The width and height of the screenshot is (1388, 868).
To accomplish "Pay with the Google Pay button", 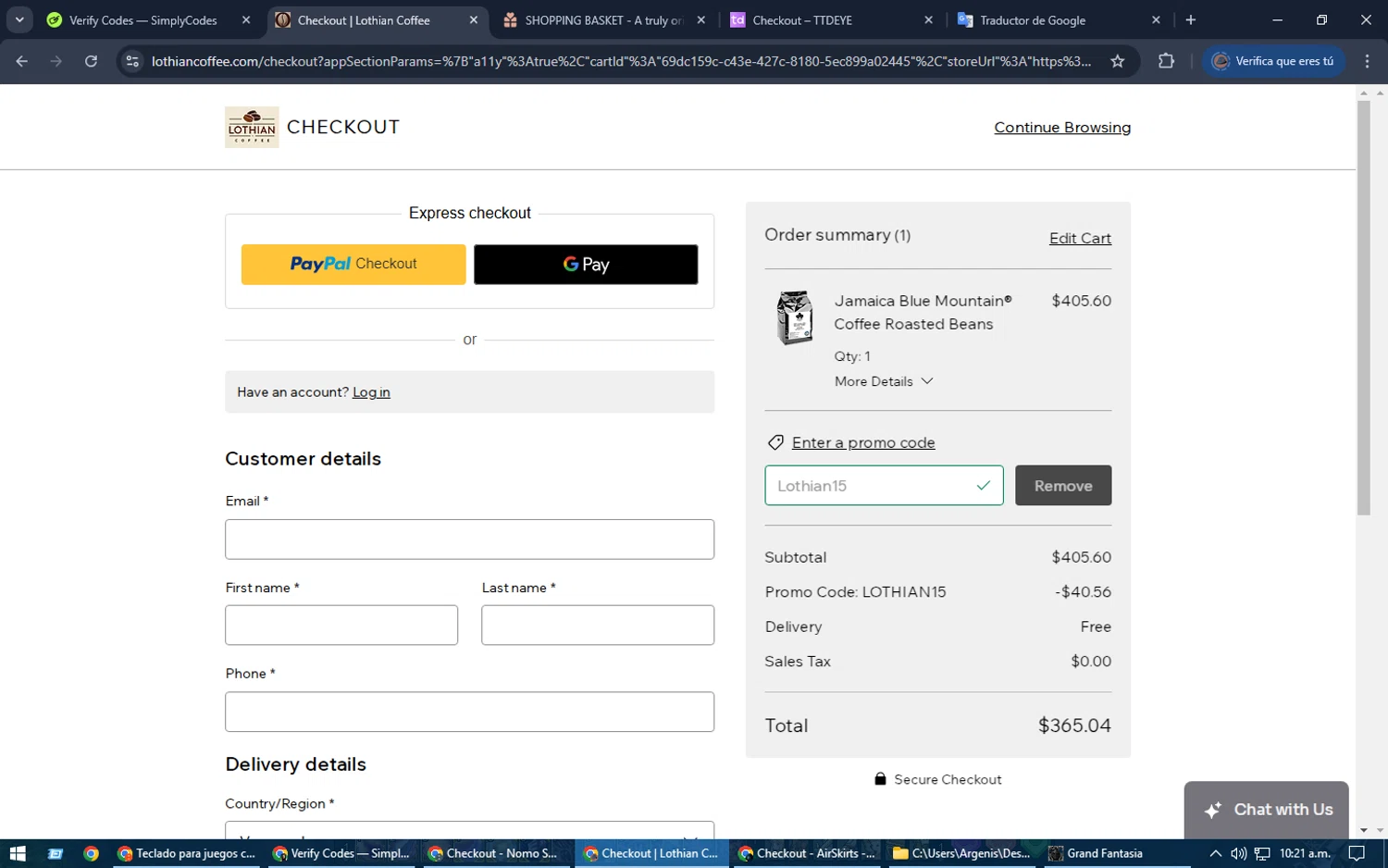I will coord(586,265).
